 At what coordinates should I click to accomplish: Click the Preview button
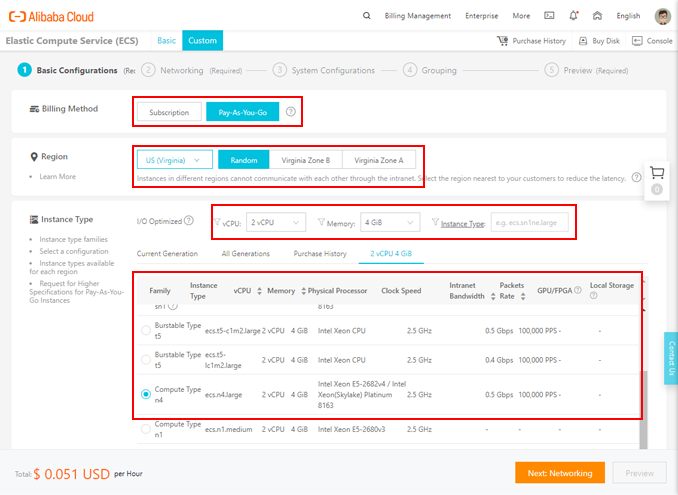tap(640, 473)
